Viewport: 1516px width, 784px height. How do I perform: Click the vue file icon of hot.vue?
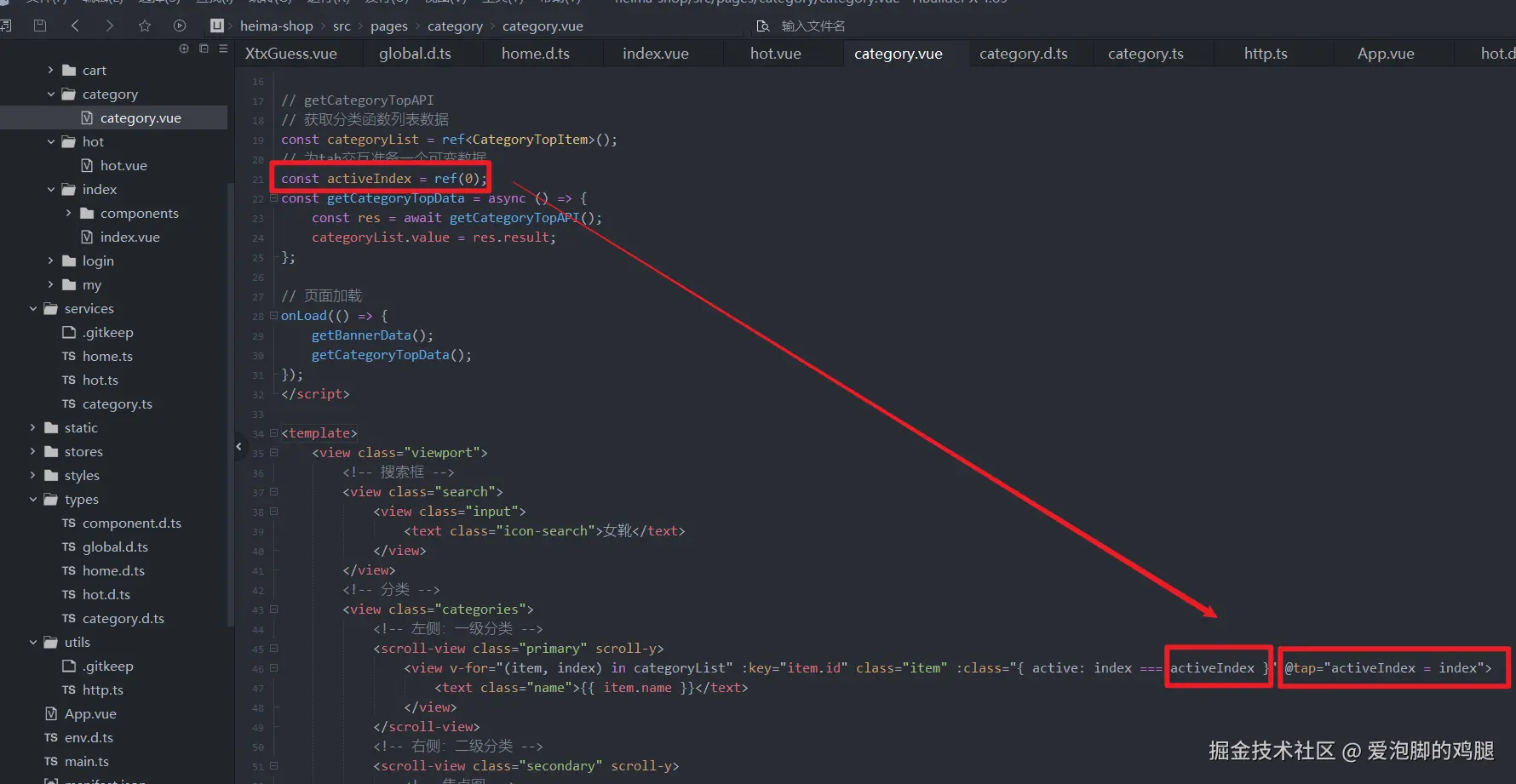[x=87, y=165]
